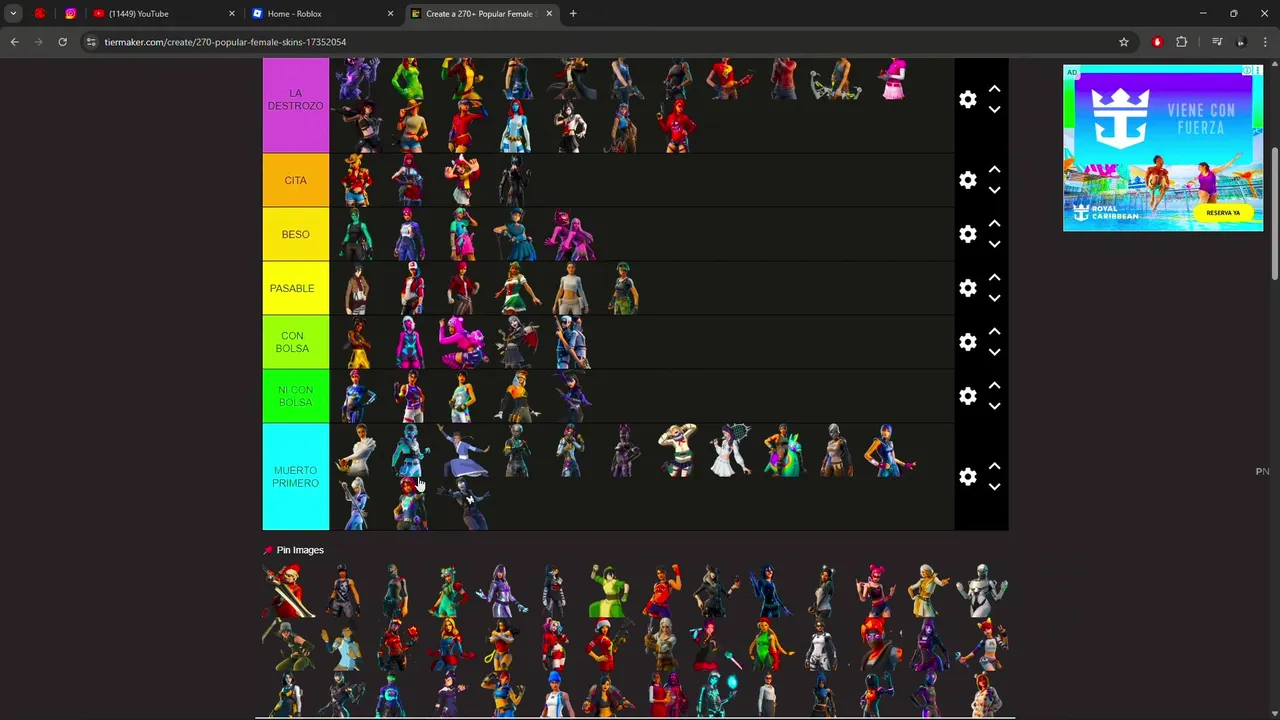
Task: Click the orange CITA tier label
Action: pos(295,180)
